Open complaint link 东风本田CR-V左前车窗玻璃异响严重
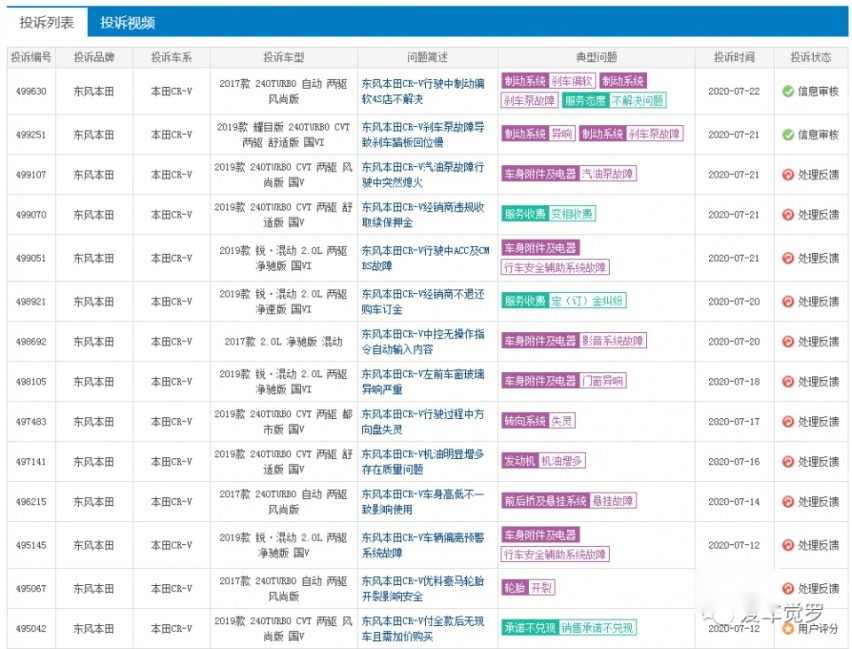The height and width of the screenshot is (649, 852). (x=423, y=382)
